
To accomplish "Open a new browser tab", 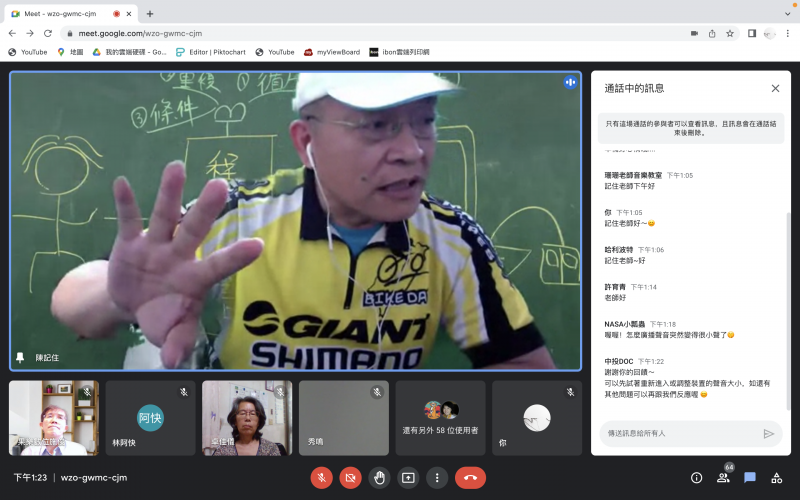I will (150, 14).
